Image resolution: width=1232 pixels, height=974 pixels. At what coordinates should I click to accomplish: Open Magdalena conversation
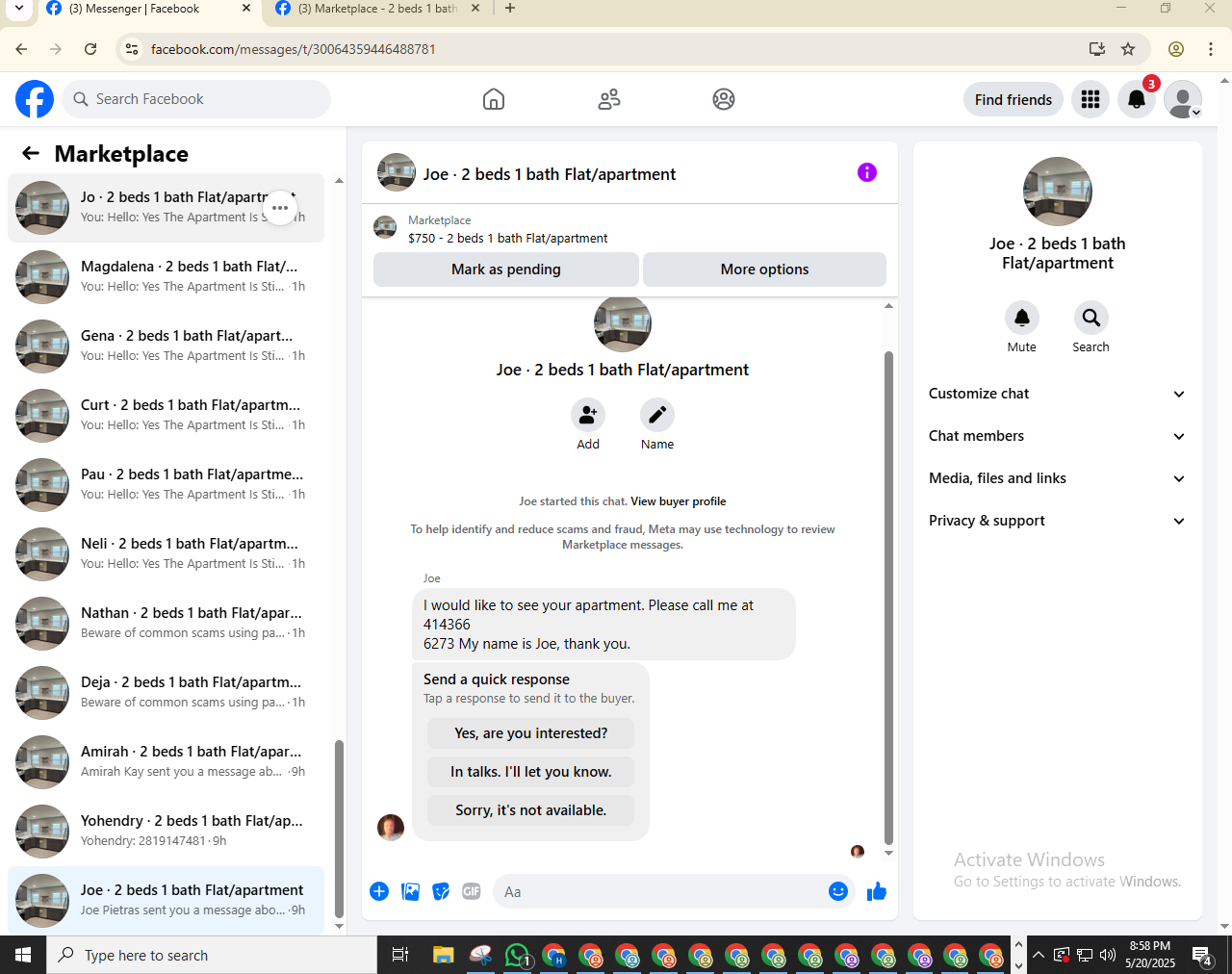[166, 277]
